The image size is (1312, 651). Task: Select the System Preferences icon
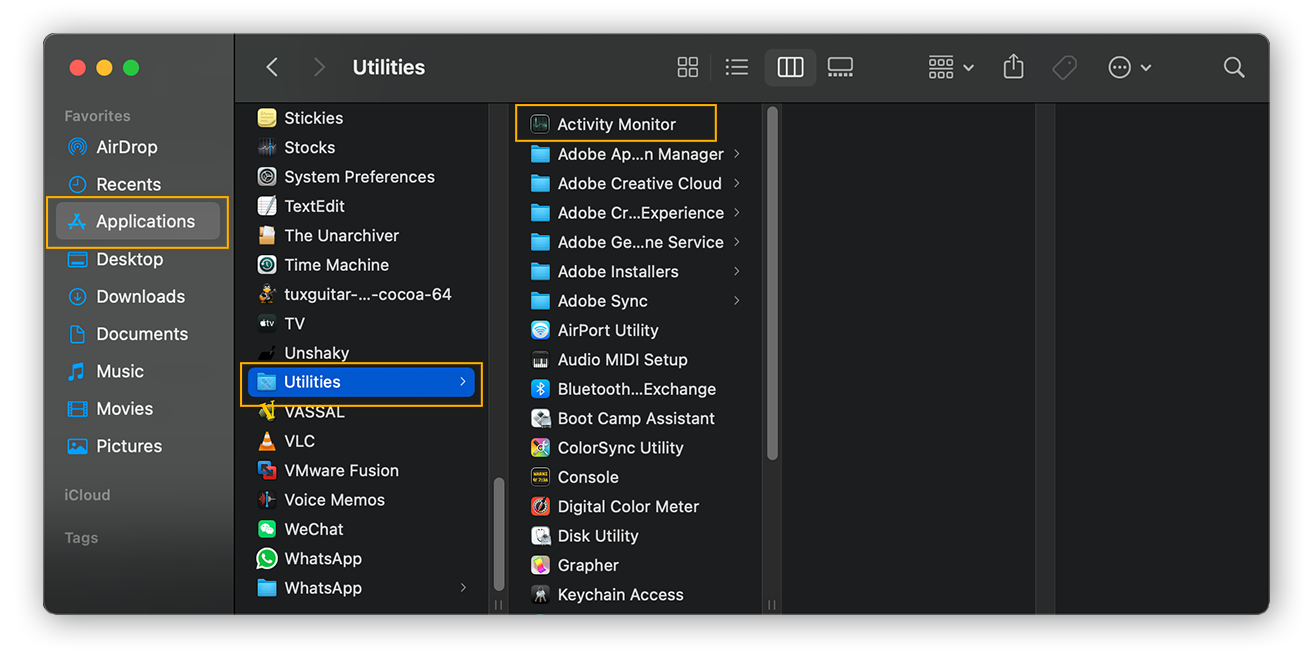pyautogui.click(x=267, y=177)
